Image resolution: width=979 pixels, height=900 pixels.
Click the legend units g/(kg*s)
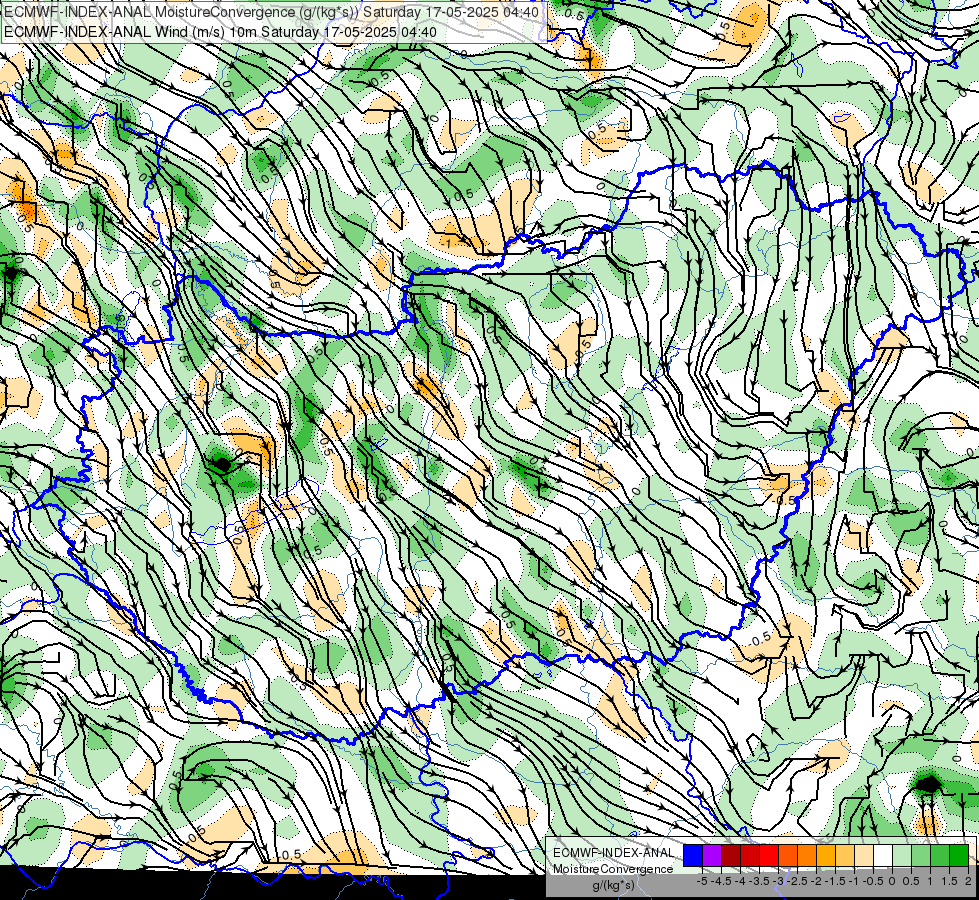613,886
